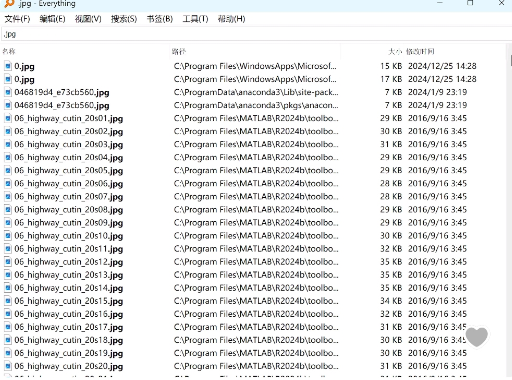Click icon beside 06_highway_cutin_20s17.jpg

tap(8, 327)
